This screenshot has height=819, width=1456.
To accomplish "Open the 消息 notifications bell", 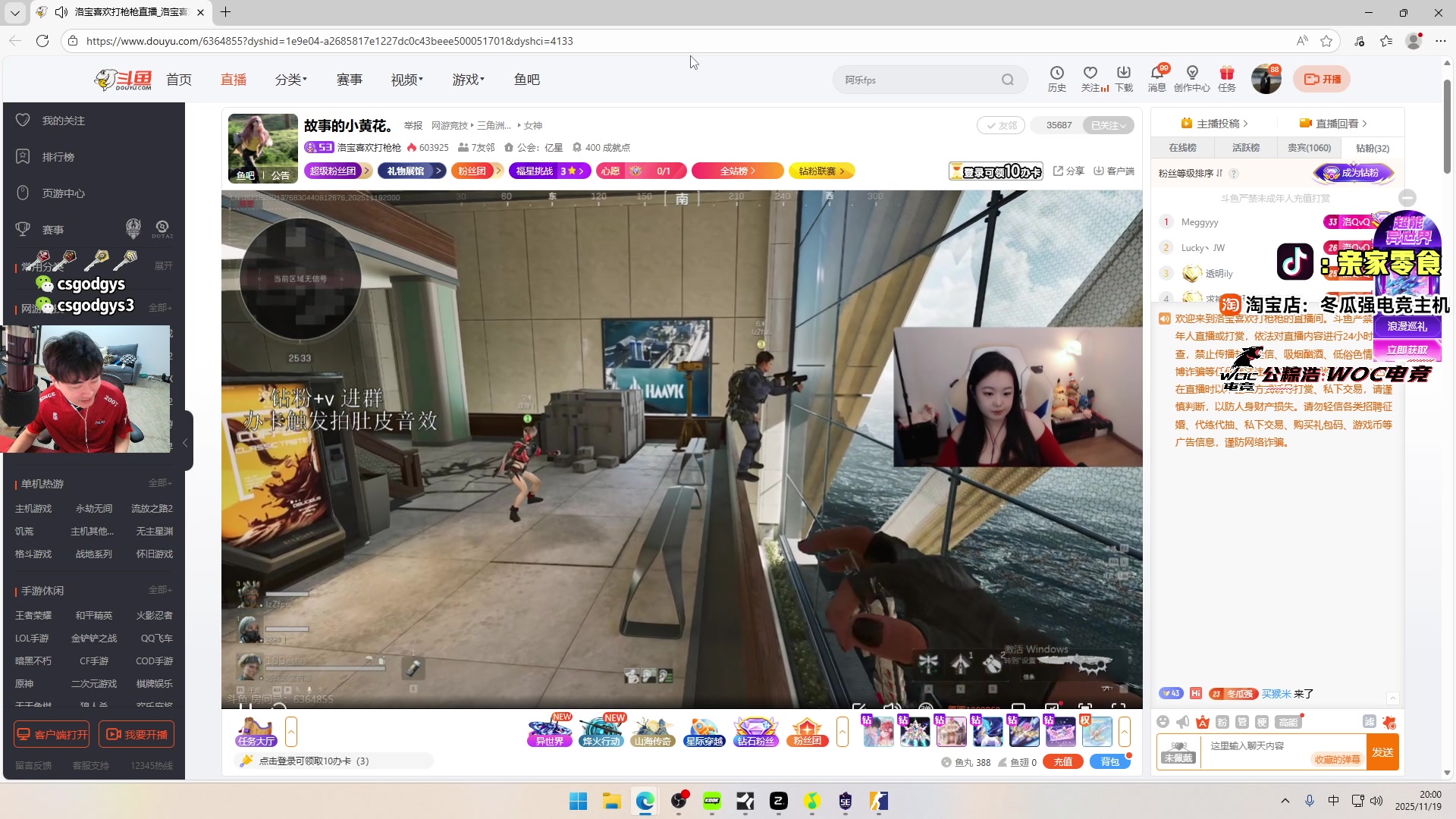I will click(1156, 78).
